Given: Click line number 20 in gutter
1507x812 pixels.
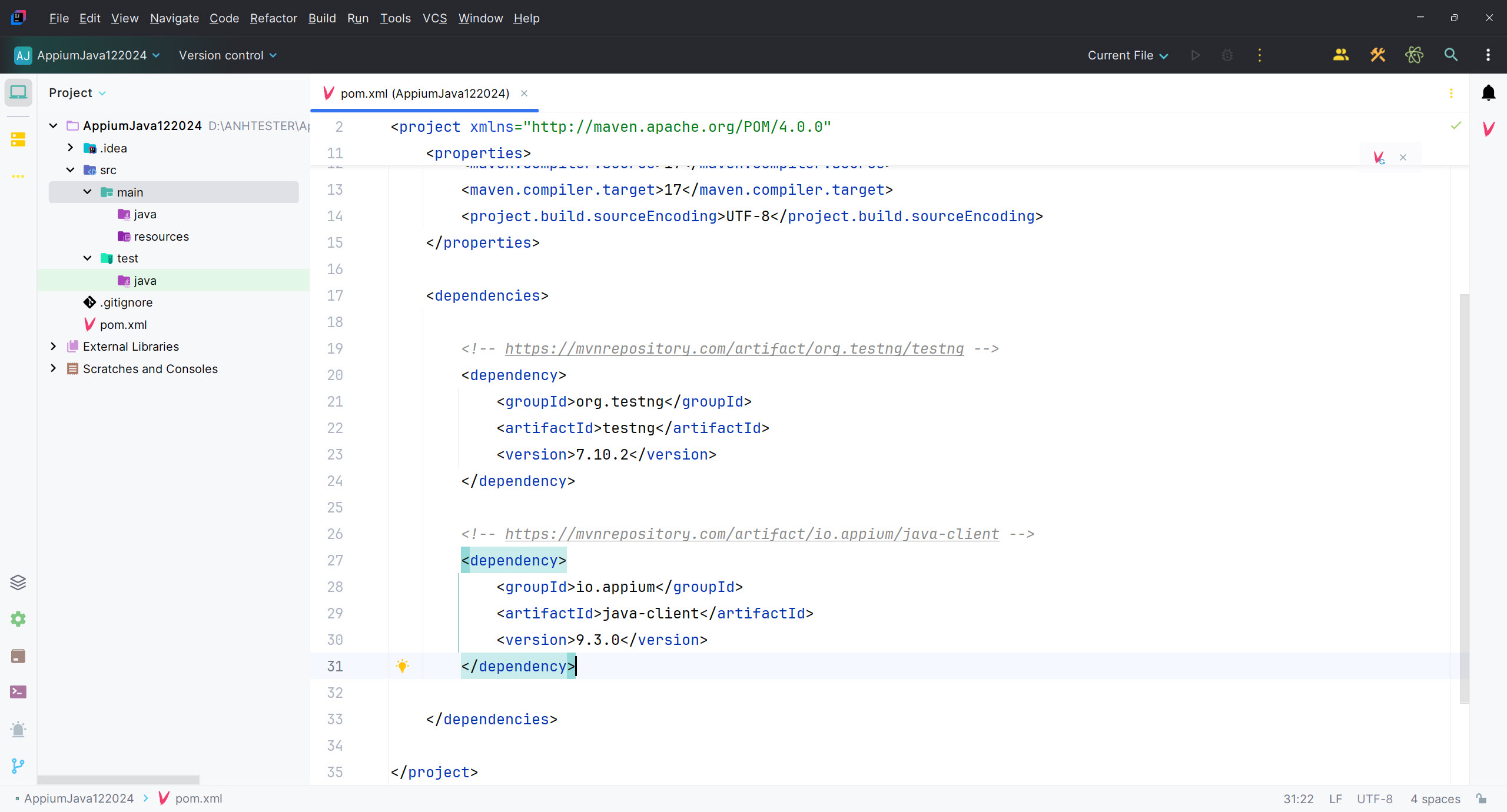Looking at the screenshot, I should 335,375.
